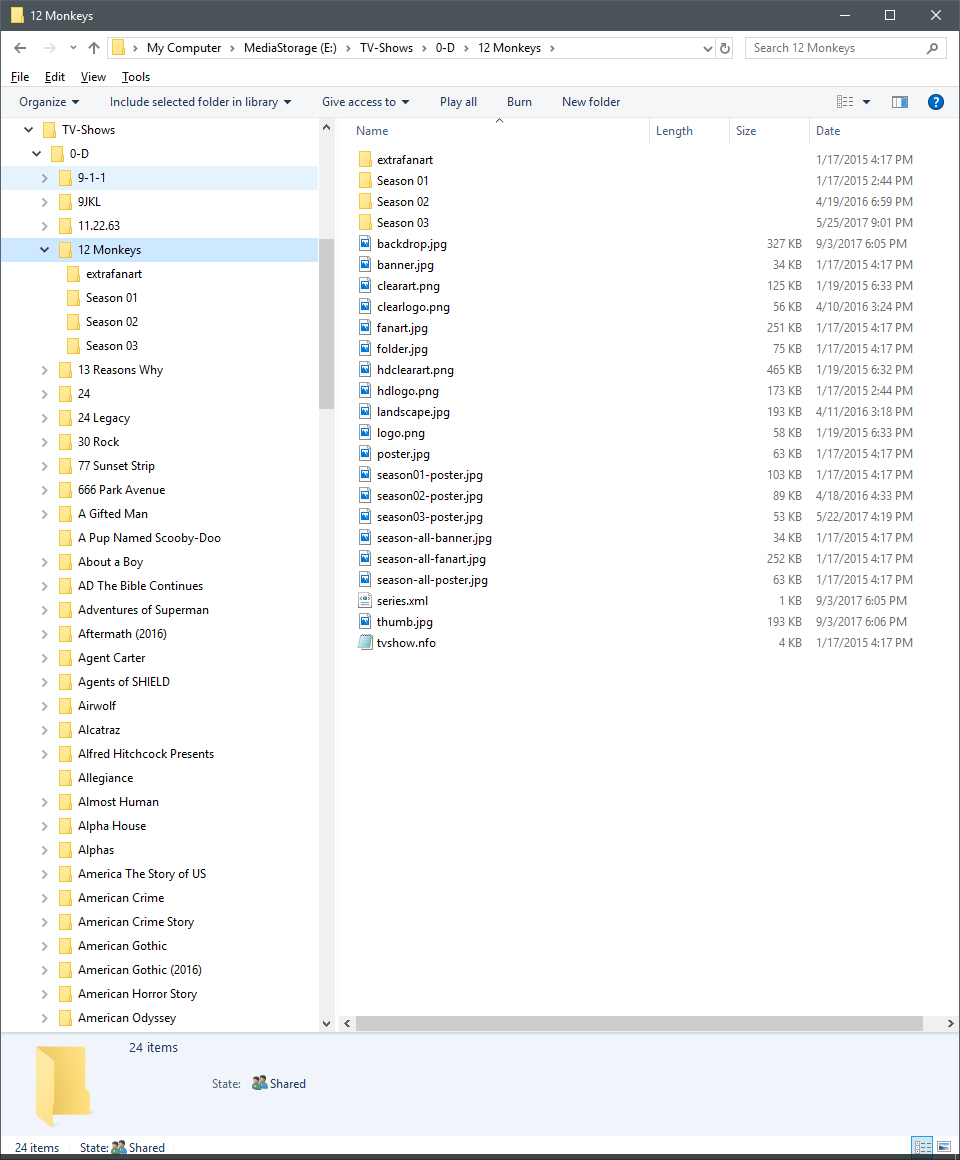This screenshot has width=960, height=1160.
Task: Select the Alcatraz folder in tree
Action: point(99,730)
